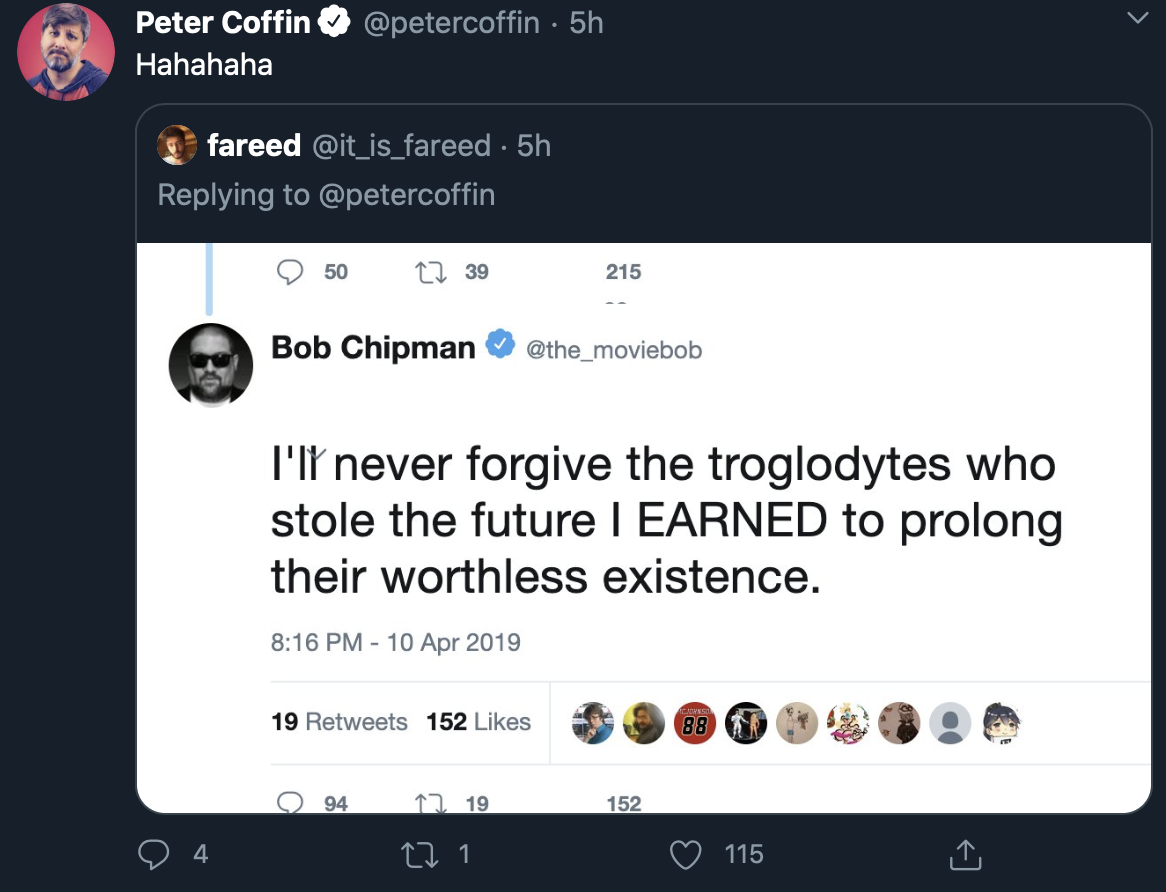
Task: Open Peter Coffin's profile picture
Action: point(65,51)
